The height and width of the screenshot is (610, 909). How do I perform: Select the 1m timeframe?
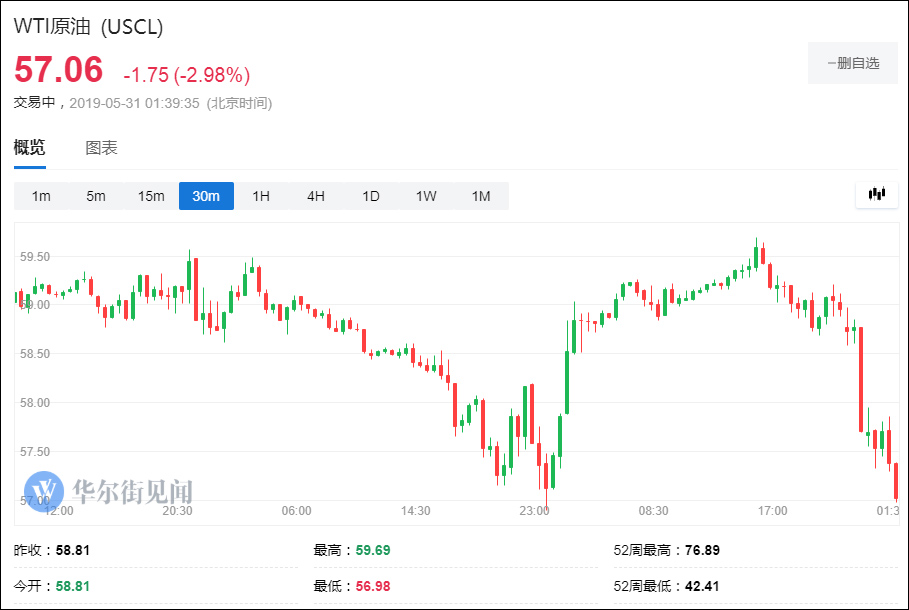41,196
